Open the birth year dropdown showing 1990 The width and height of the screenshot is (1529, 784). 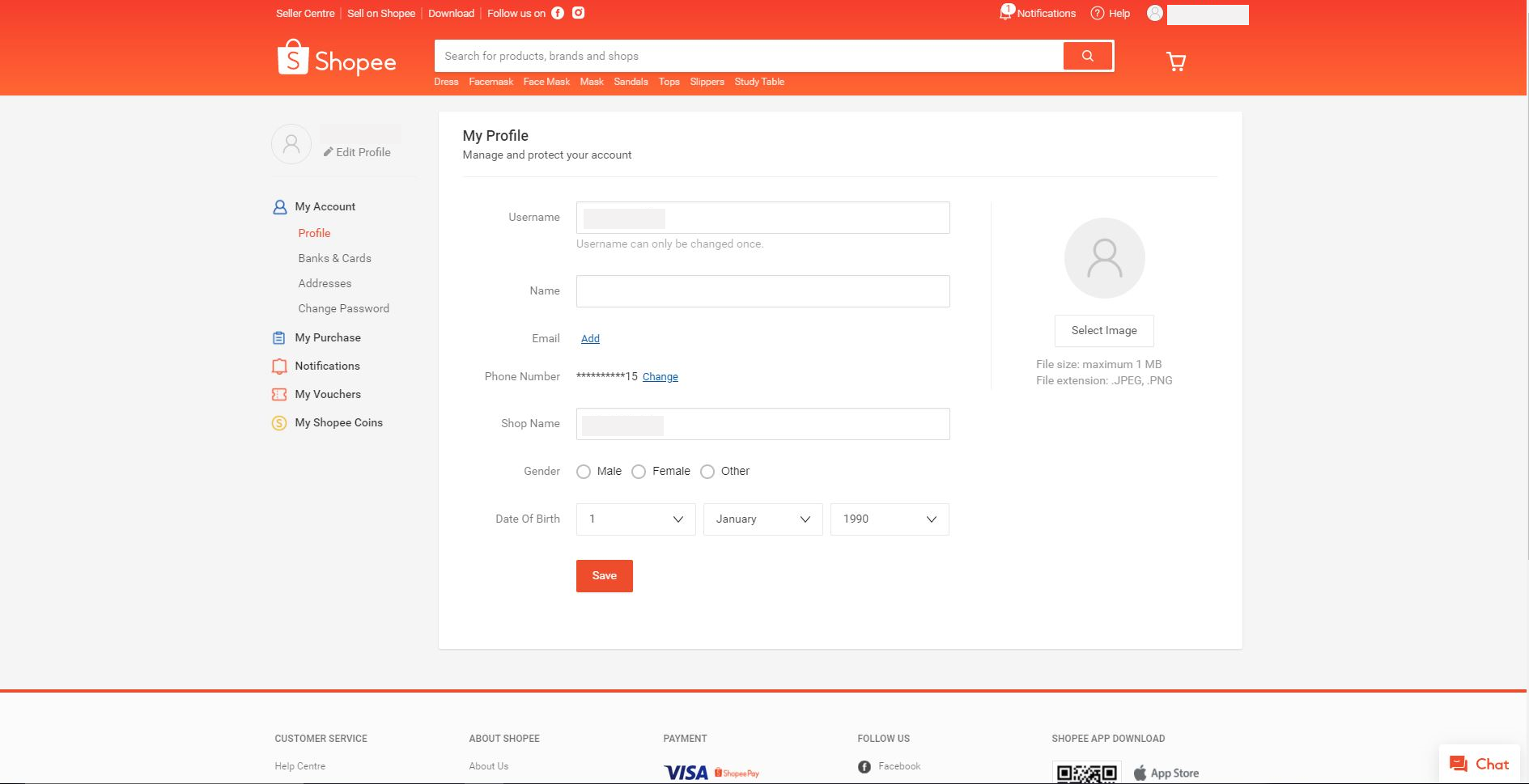coord(890,519)
